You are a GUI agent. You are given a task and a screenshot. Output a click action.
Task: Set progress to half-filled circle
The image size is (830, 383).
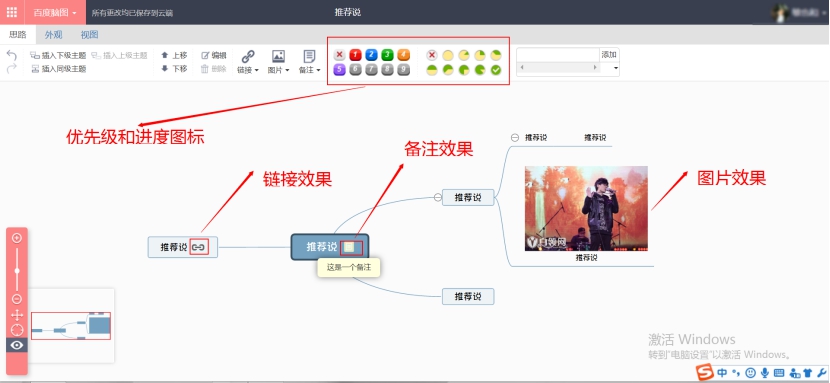tap(432, 70)
